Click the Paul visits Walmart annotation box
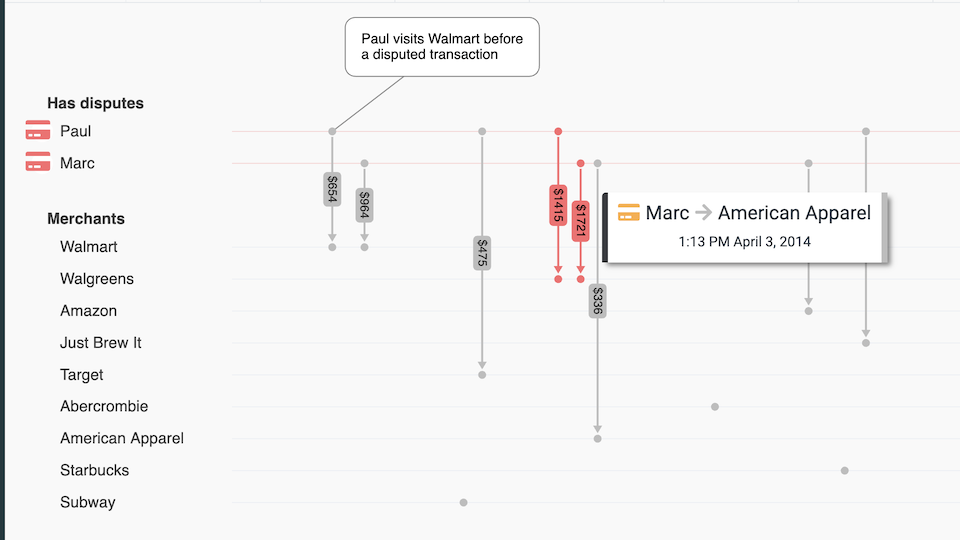This screenshot has width=960, height=540. click(x=442, y=47)
